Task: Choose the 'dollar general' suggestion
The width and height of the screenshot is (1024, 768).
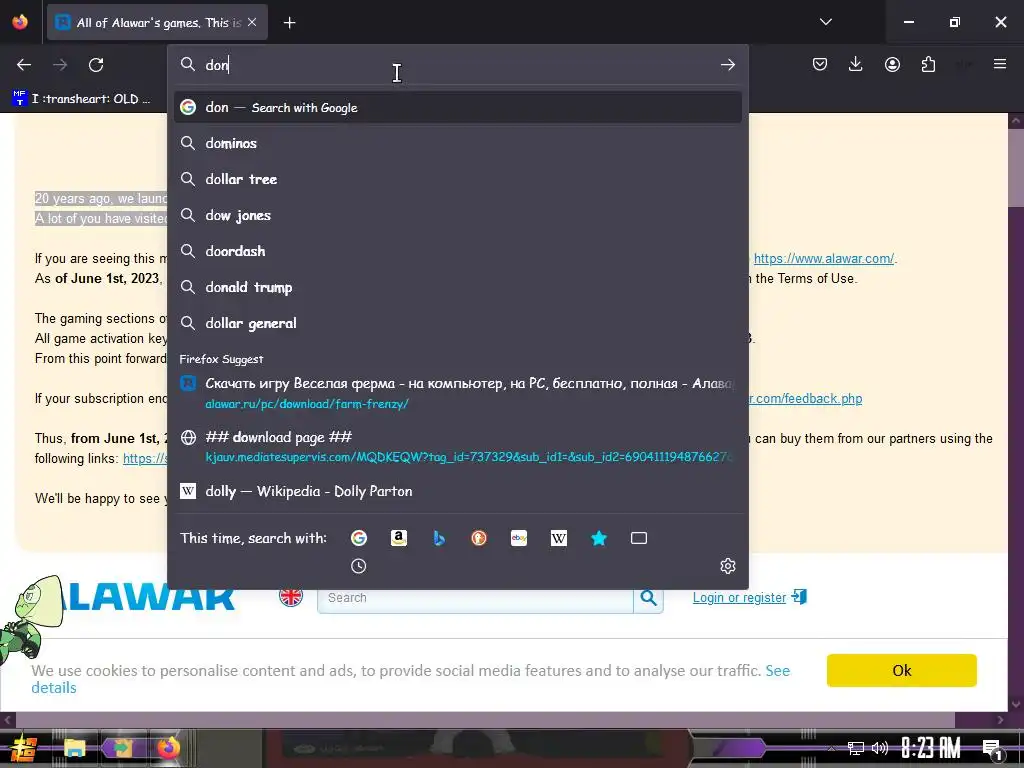Action: click(x=458, y=323)
